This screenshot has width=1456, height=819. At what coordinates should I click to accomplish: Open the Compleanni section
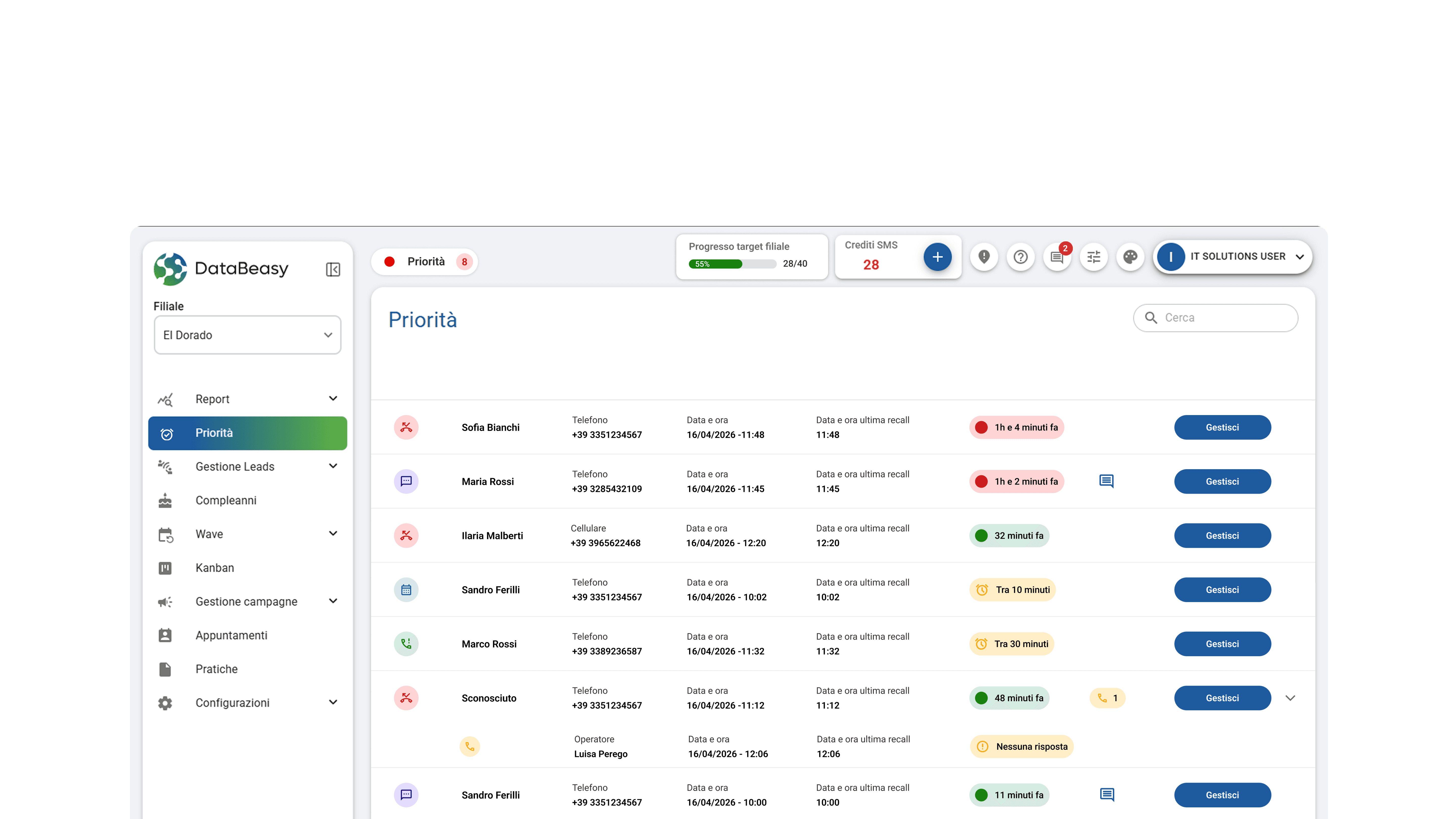click(226, 500)
